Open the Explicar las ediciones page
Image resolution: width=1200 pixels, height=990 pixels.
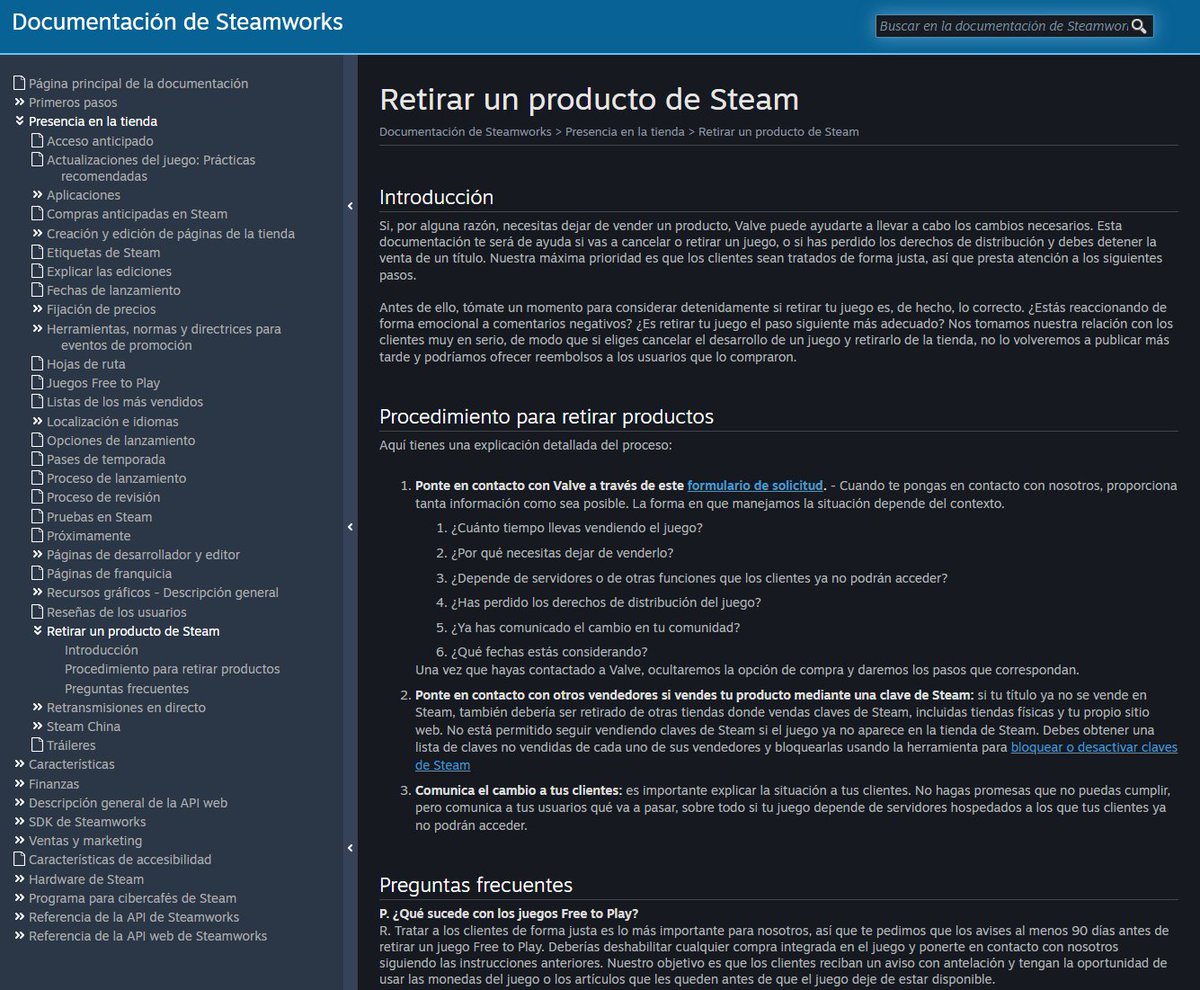coord(109,272)
